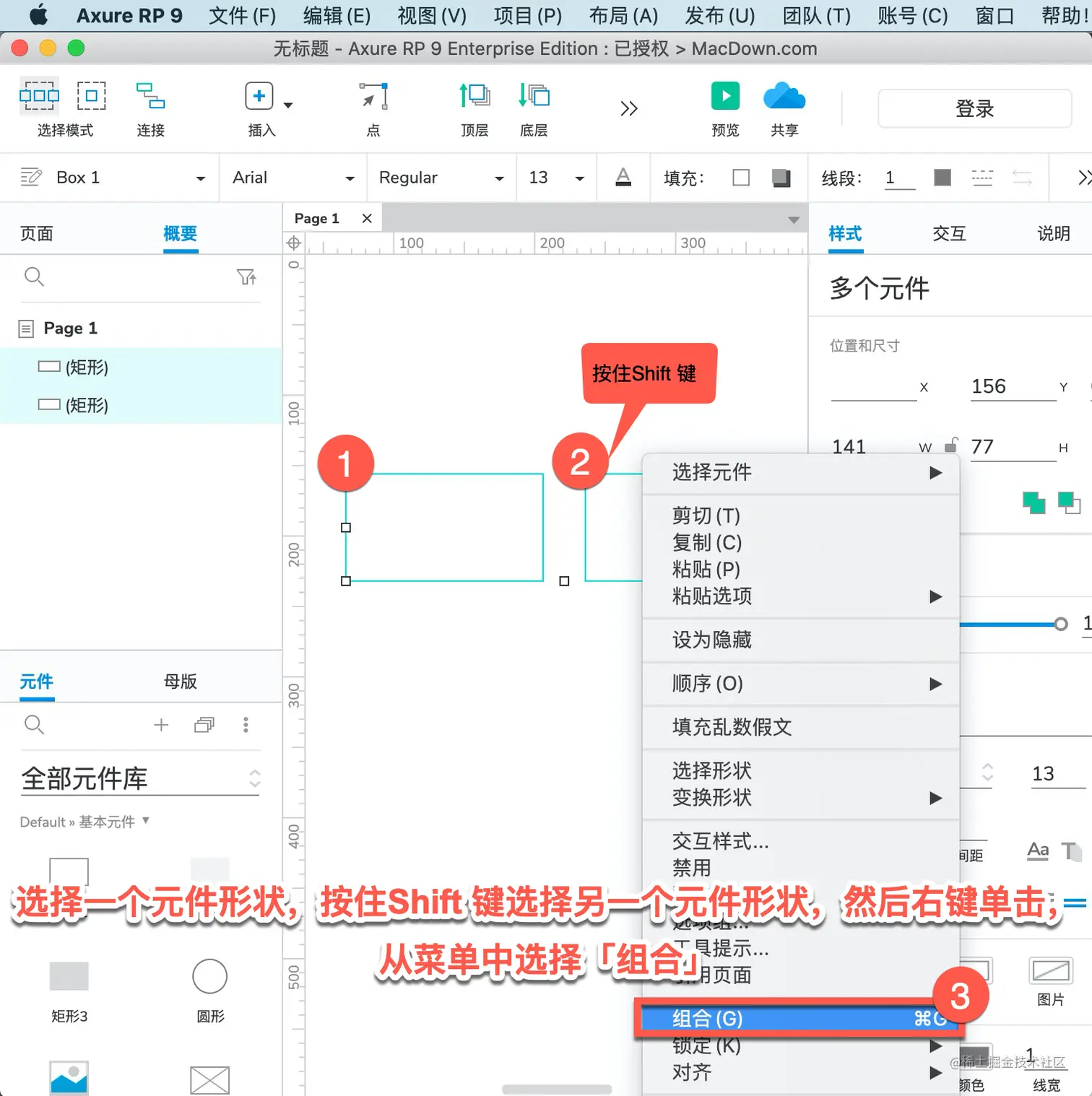The width and height of the screenshot is (1092, 1096).
Task: Click the fill shadow dark swatch
Action: click(781, 178)
